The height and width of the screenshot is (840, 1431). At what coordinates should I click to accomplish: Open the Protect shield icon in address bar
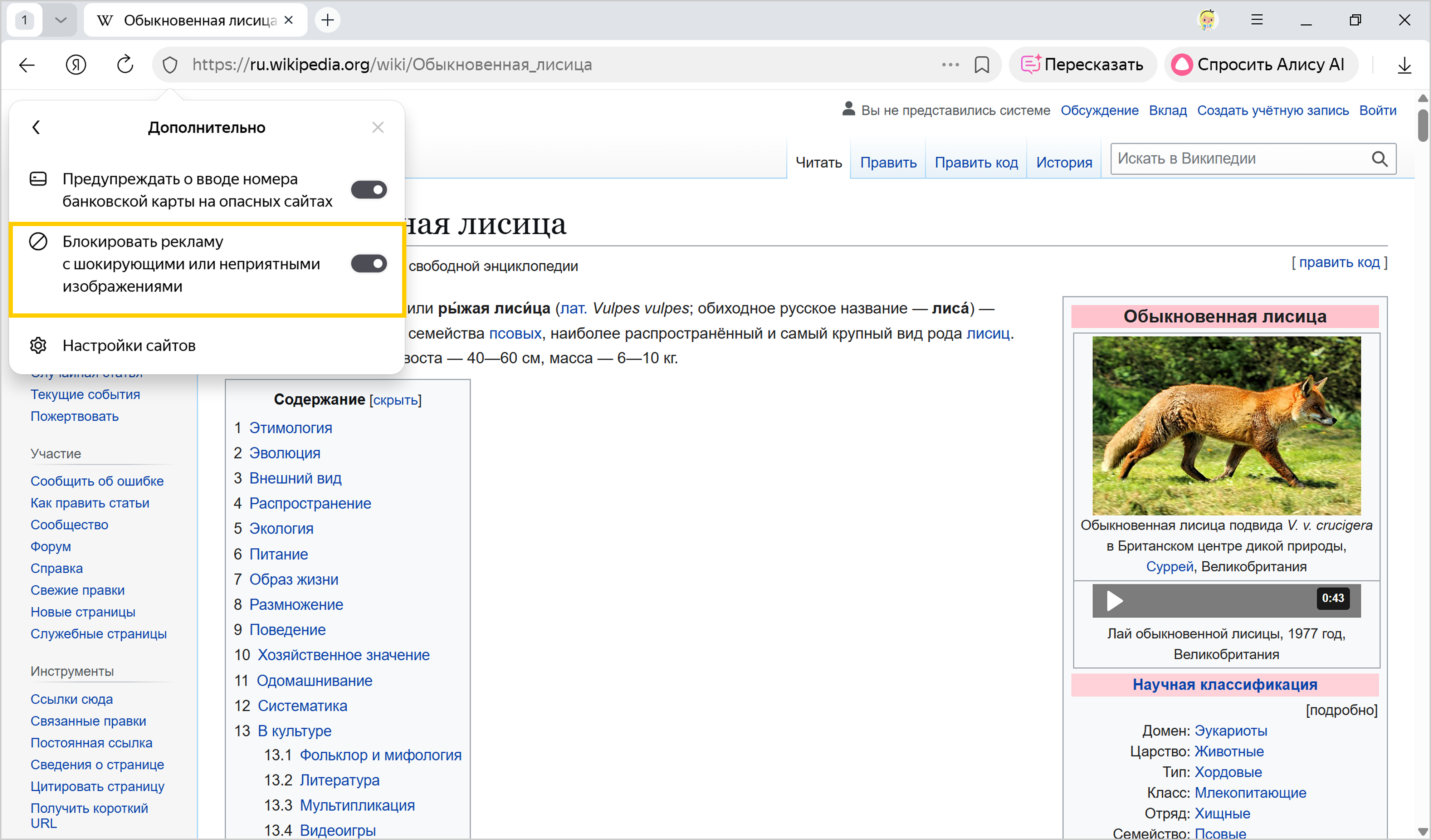pos(170,65)
